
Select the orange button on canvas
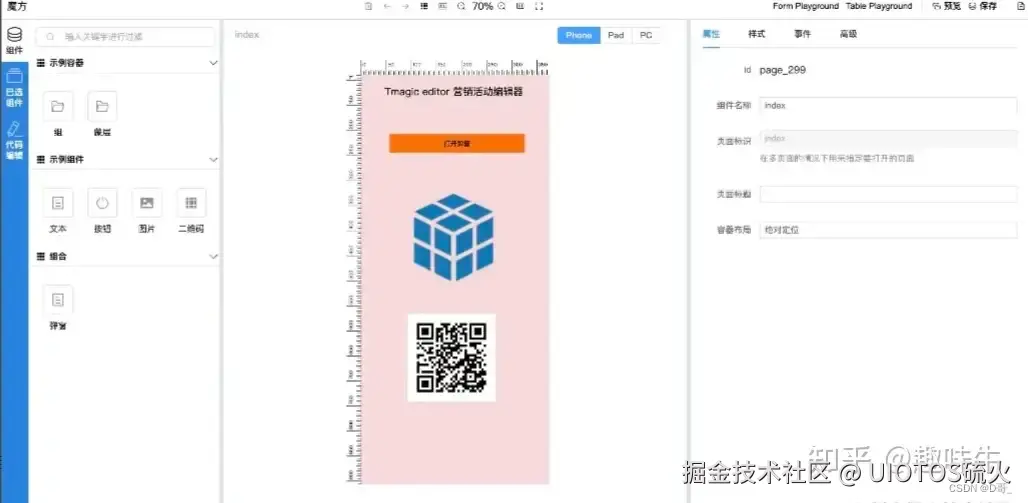[457, 143]
